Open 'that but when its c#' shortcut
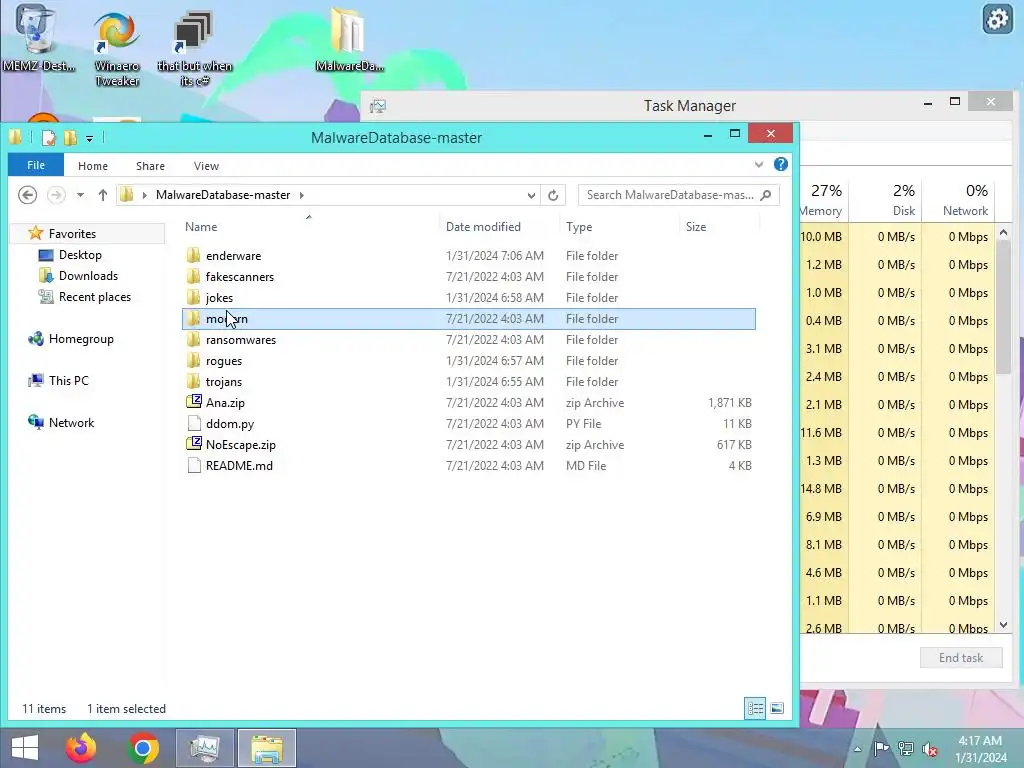The width and height of the screenshot is (1024, 768). click(x=194, y=49)
